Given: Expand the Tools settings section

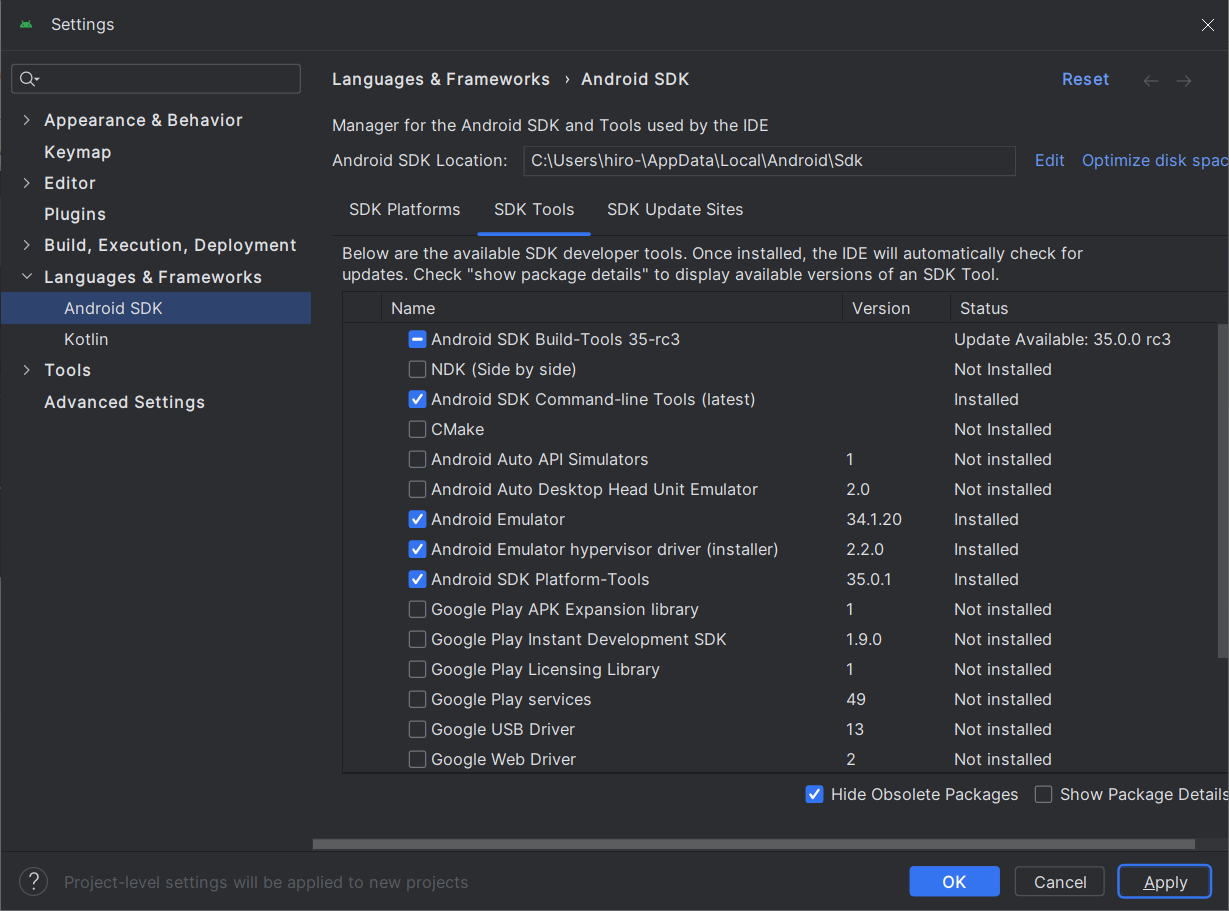Looking at the screenshot, I should [26, 370].
